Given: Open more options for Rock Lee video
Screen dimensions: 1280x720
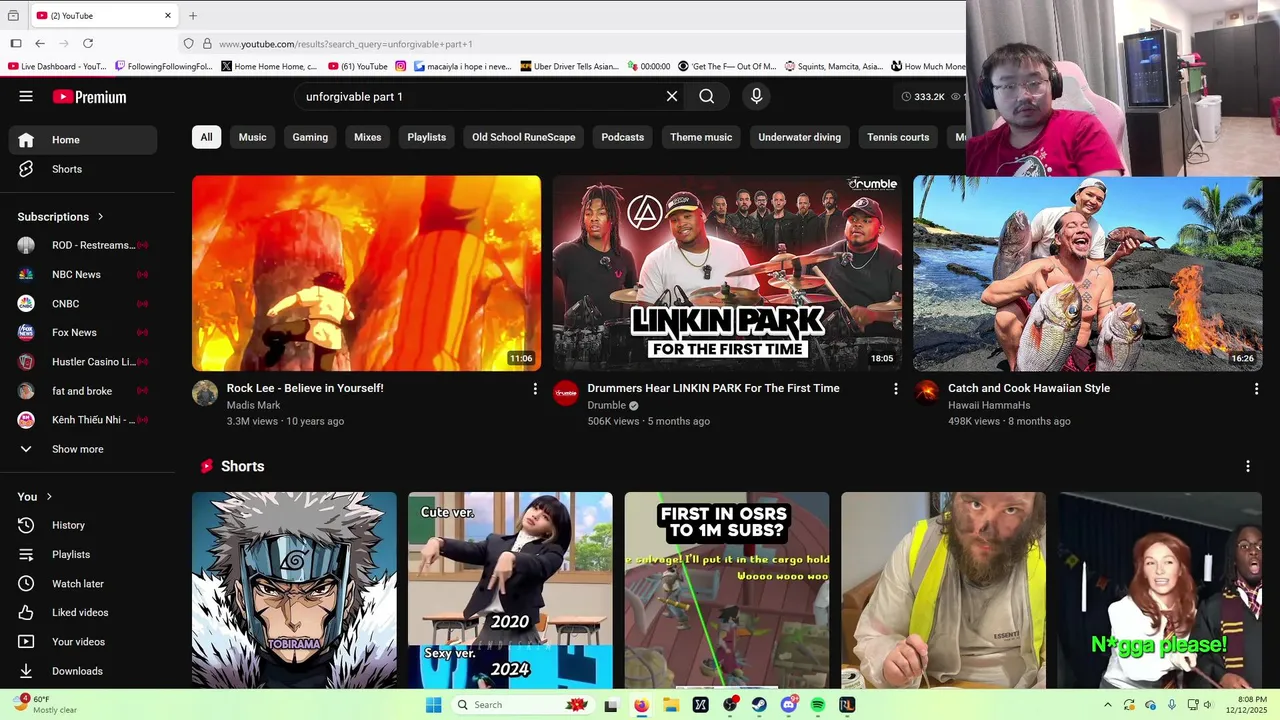Looking at the screenshot, I should click(535, 389).
